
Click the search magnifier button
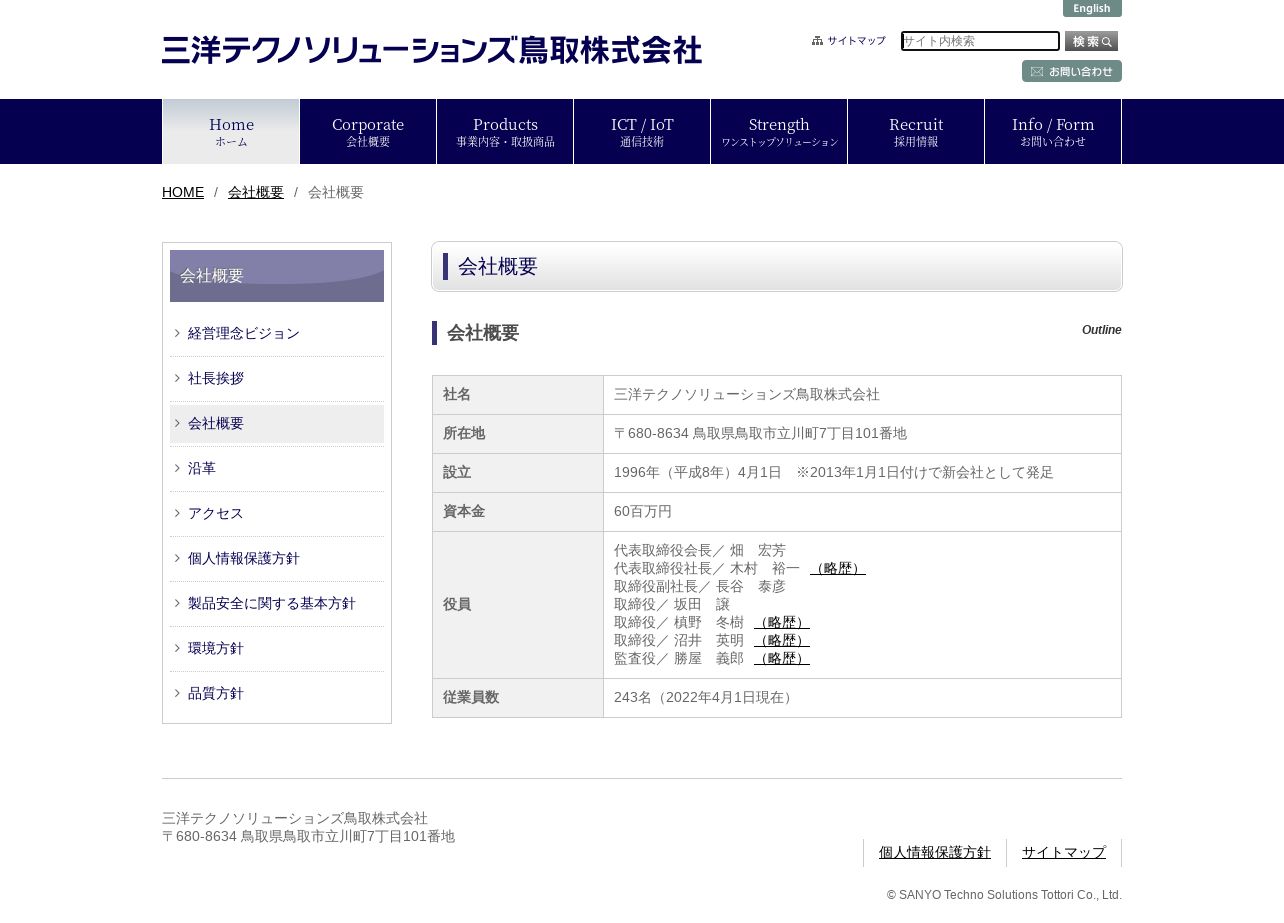[x=1091, y=41]
